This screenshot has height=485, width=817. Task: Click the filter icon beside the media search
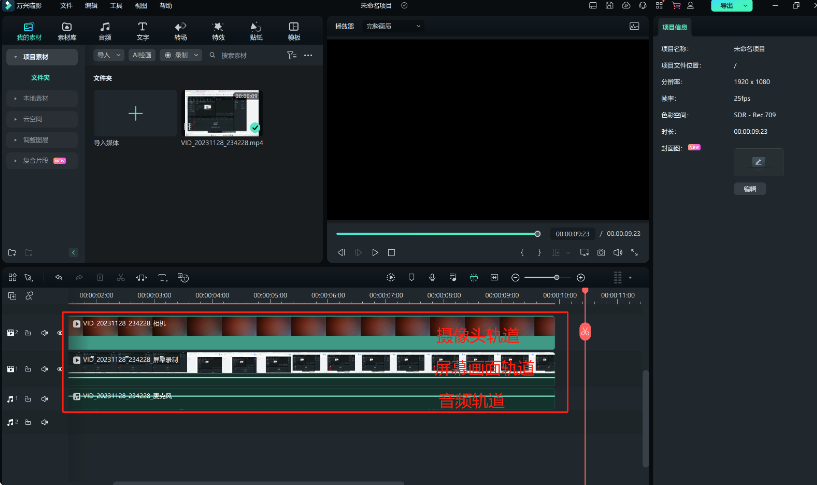click(291, 55)
